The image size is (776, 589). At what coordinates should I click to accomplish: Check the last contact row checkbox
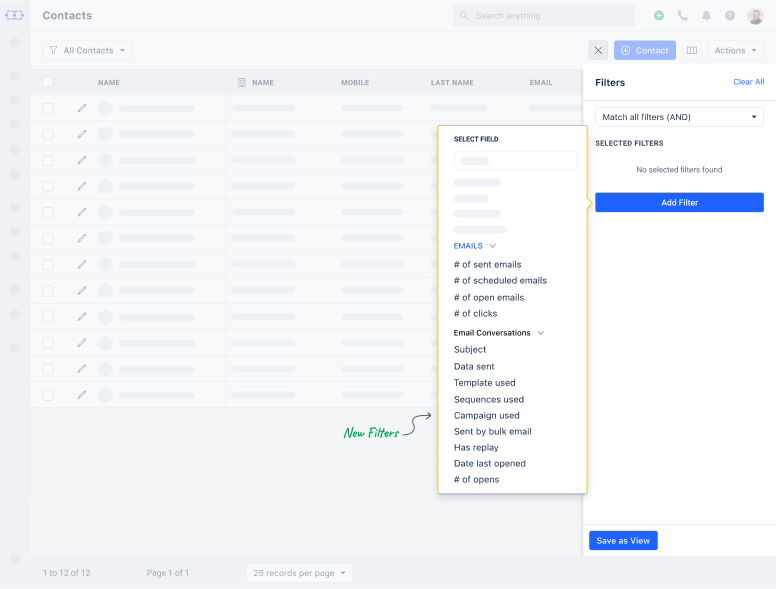click(48, 395)
